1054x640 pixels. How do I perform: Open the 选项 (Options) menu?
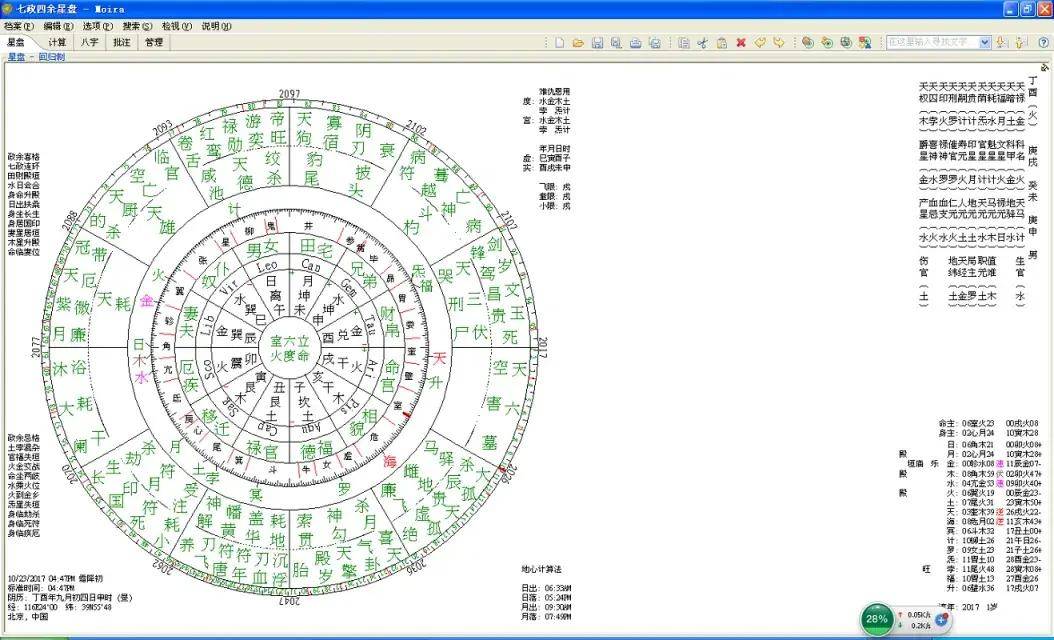pos(97,26)
